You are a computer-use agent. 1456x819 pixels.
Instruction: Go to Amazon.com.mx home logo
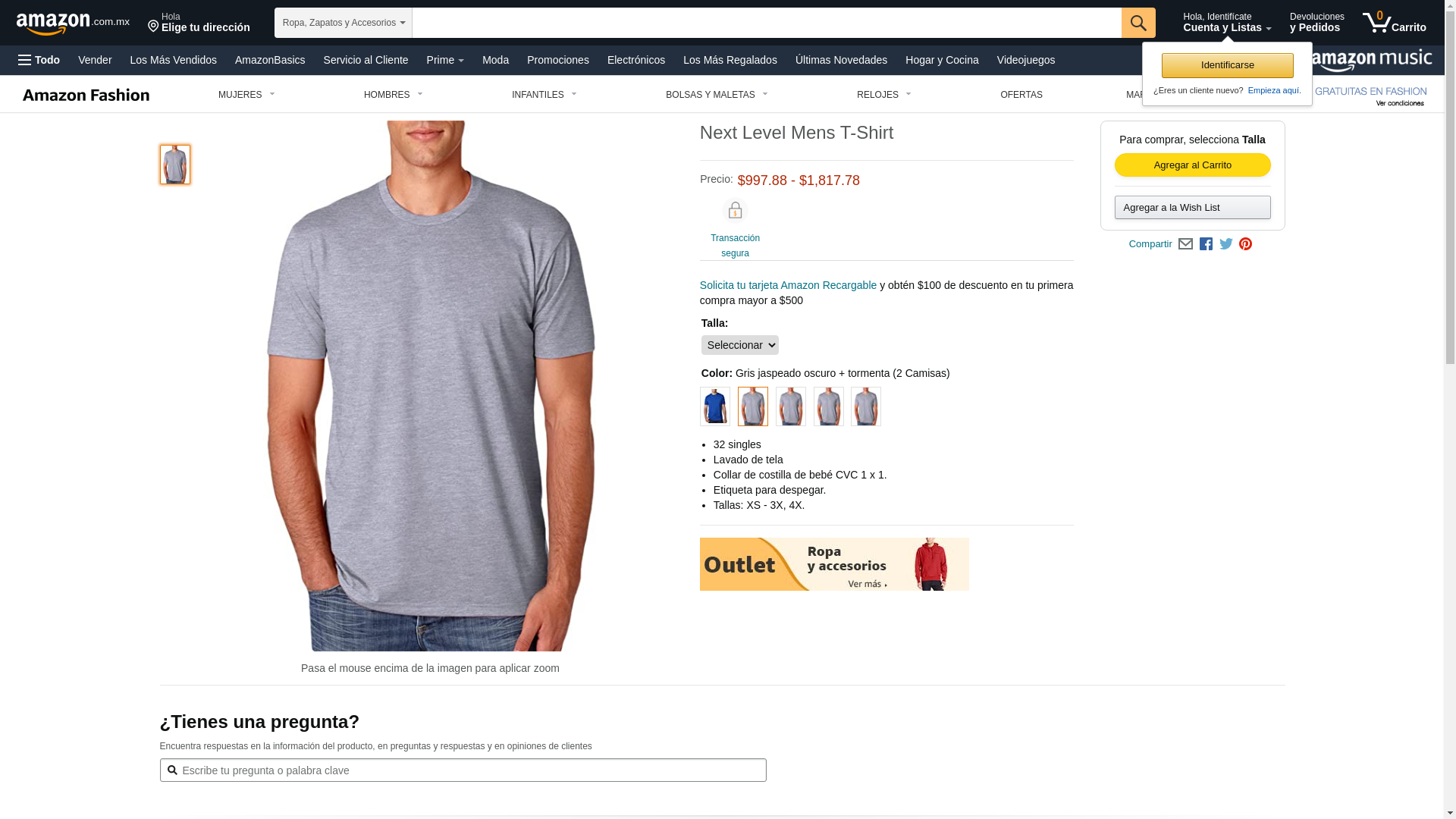coord(73,24)
